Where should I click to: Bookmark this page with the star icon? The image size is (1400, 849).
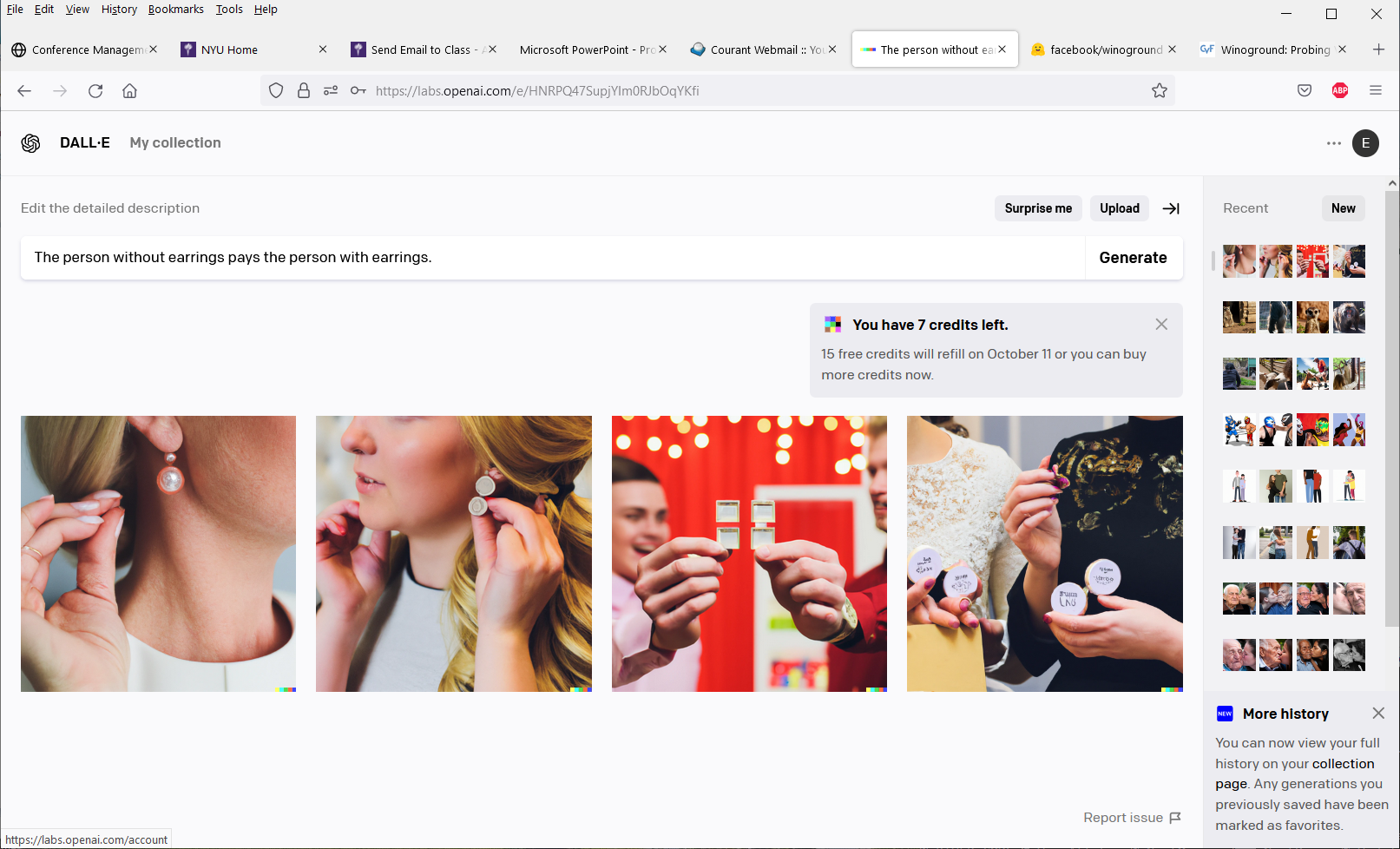point(1159,91)
